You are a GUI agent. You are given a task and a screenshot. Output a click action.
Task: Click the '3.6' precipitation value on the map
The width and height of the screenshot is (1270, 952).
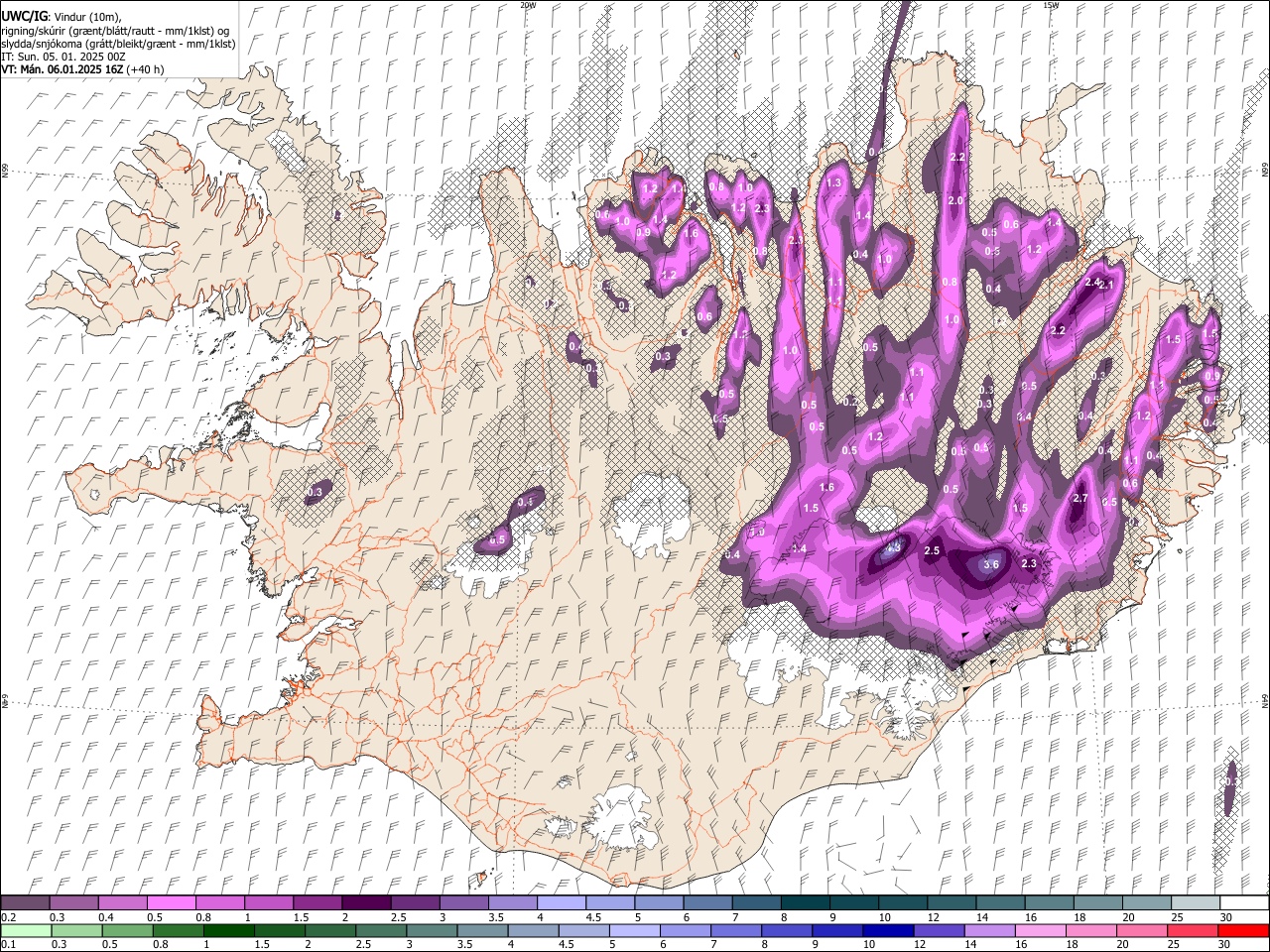click(x=990, y=564)
